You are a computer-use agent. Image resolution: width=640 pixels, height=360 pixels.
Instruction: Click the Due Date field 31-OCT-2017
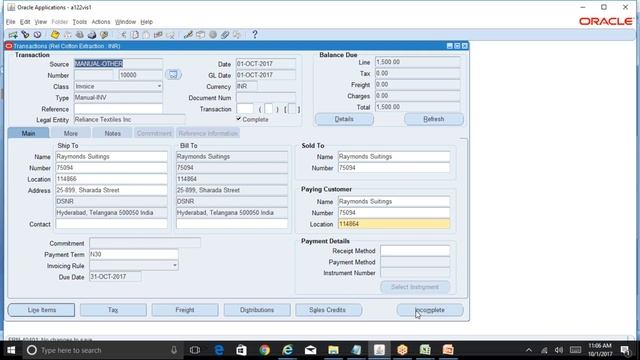[115, 276]
